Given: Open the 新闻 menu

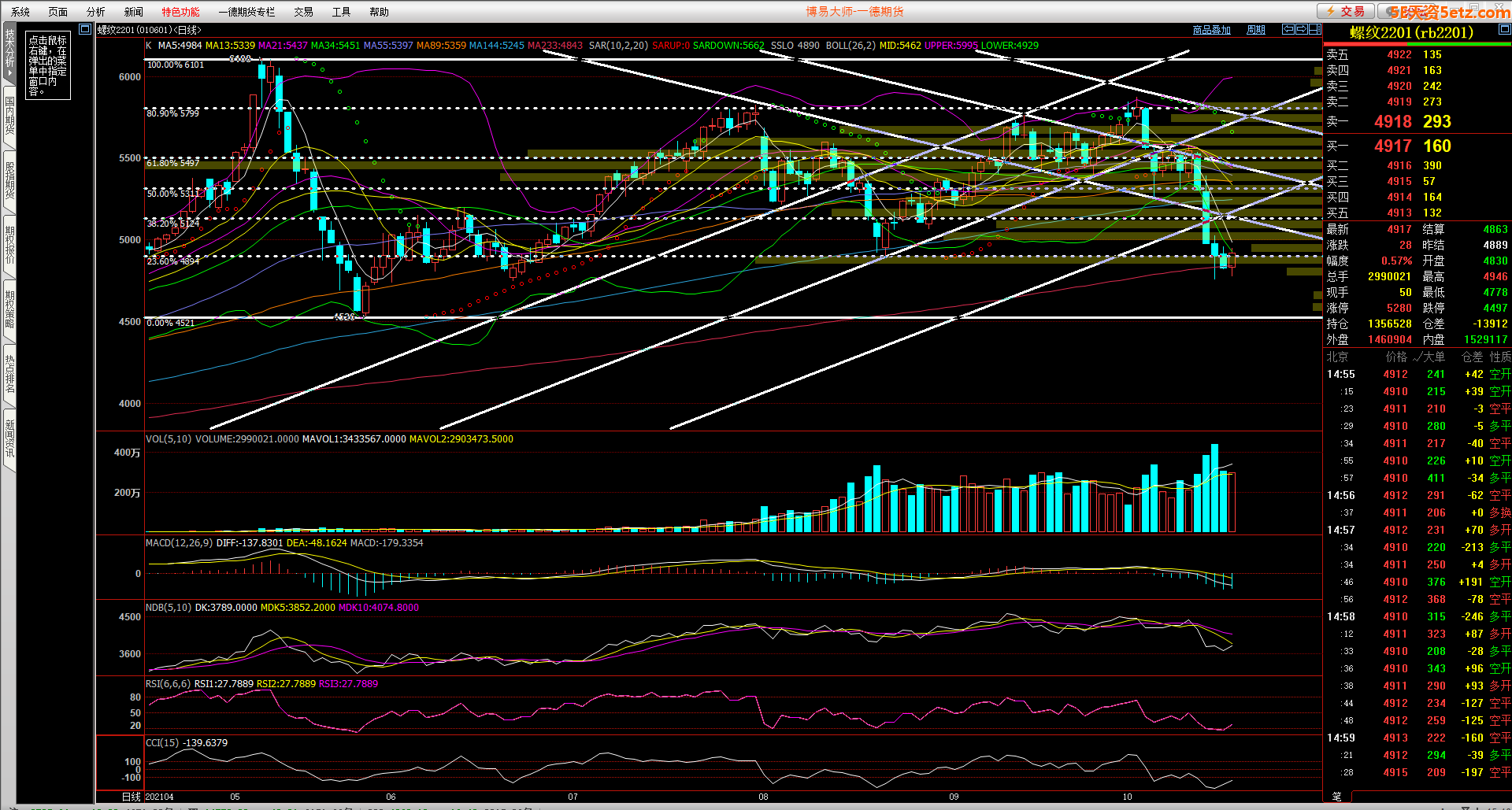Looking at the screenshot, I should pos(133,12).
